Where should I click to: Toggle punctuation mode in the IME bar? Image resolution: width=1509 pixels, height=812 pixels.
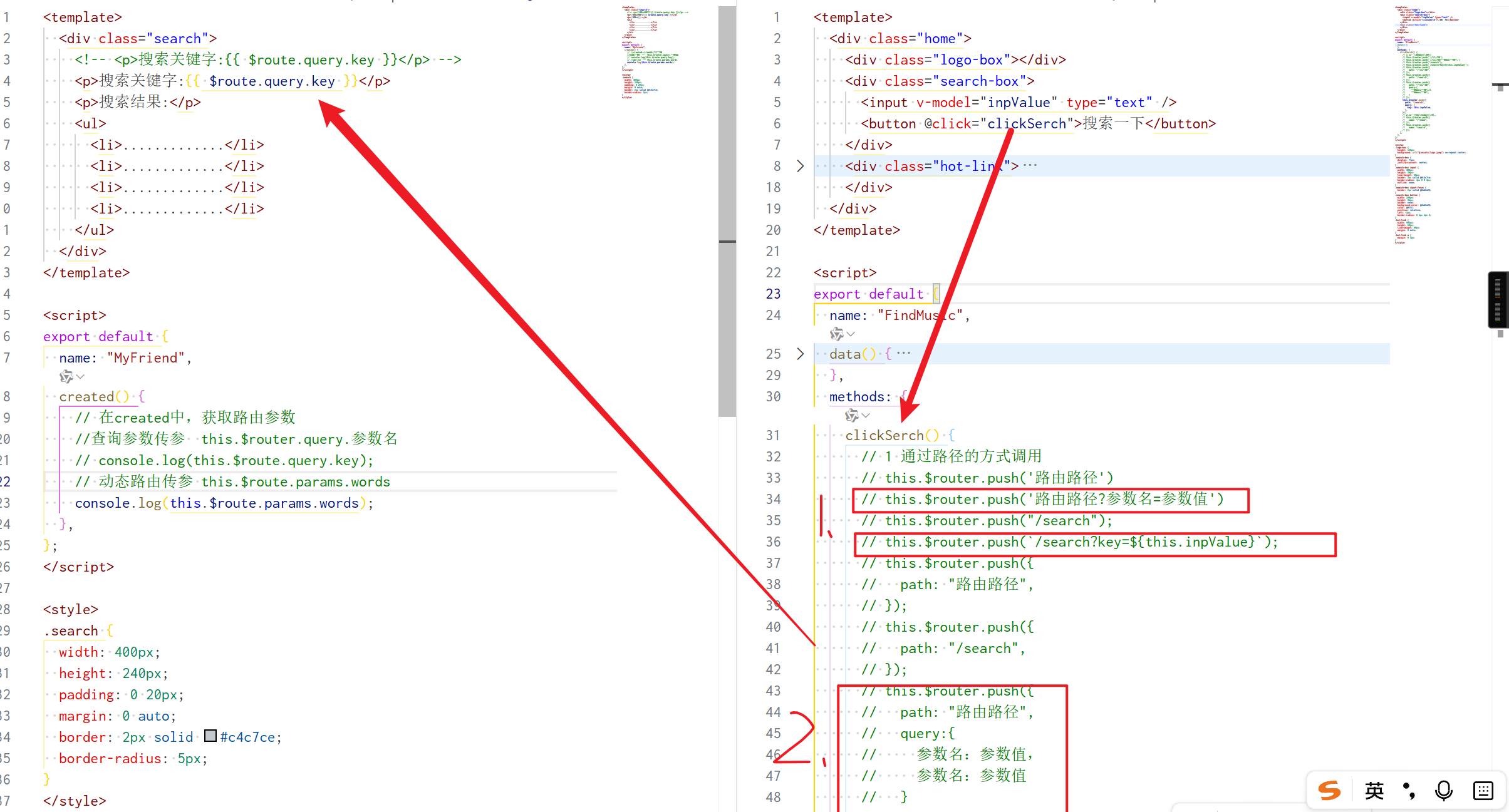click(1409, 791)
